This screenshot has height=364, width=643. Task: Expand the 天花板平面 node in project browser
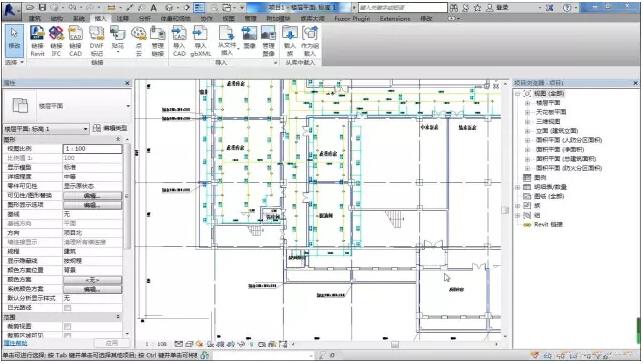click(528, 112)
